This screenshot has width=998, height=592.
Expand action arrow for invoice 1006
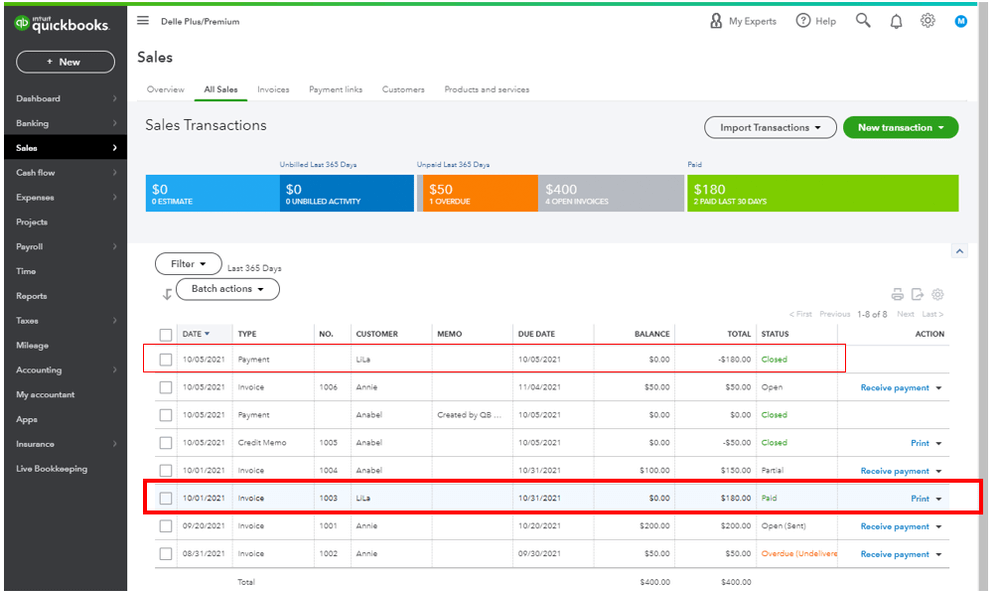tap(939, 388)
